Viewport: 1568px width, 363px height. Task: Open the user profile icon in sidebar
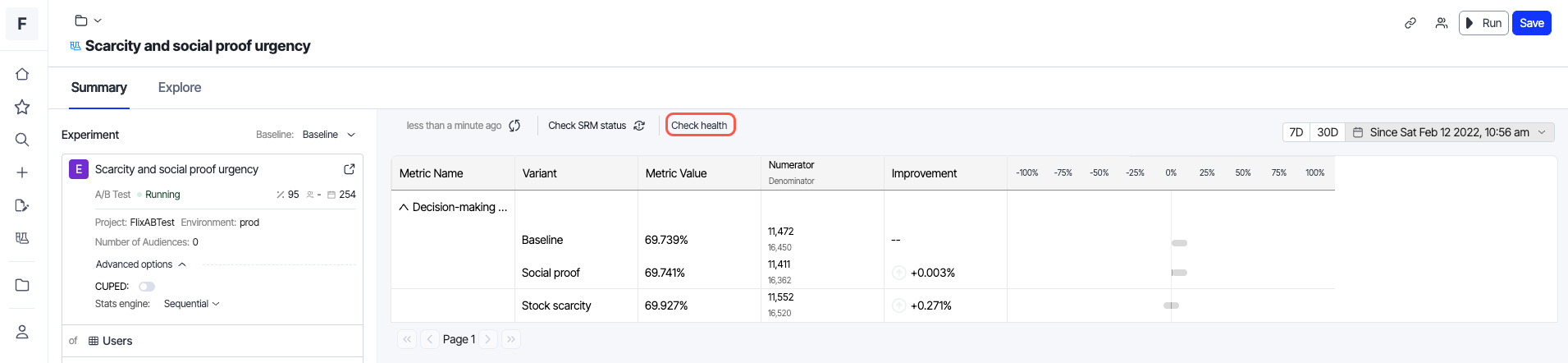pyautogui.click(x=22, y=332)
